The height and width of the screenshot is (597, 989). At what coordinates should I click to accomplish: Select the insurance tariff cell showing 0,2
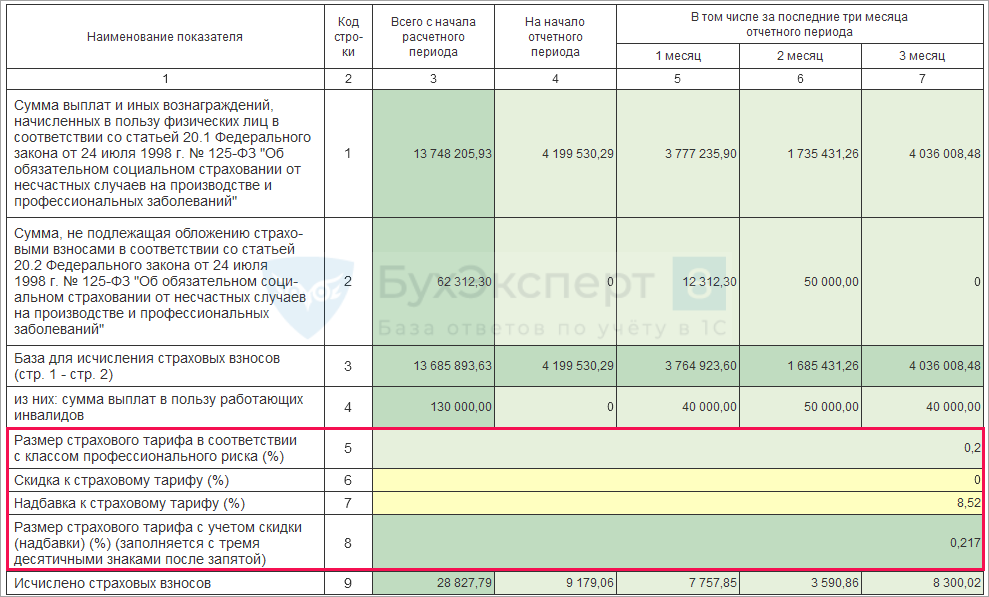point(677,449)
